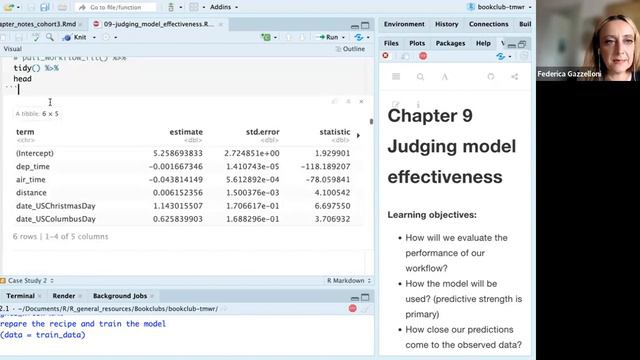Open the version control toolbar dropdown
The height and width of the screenshot is (360, 640).
[181, 7]
